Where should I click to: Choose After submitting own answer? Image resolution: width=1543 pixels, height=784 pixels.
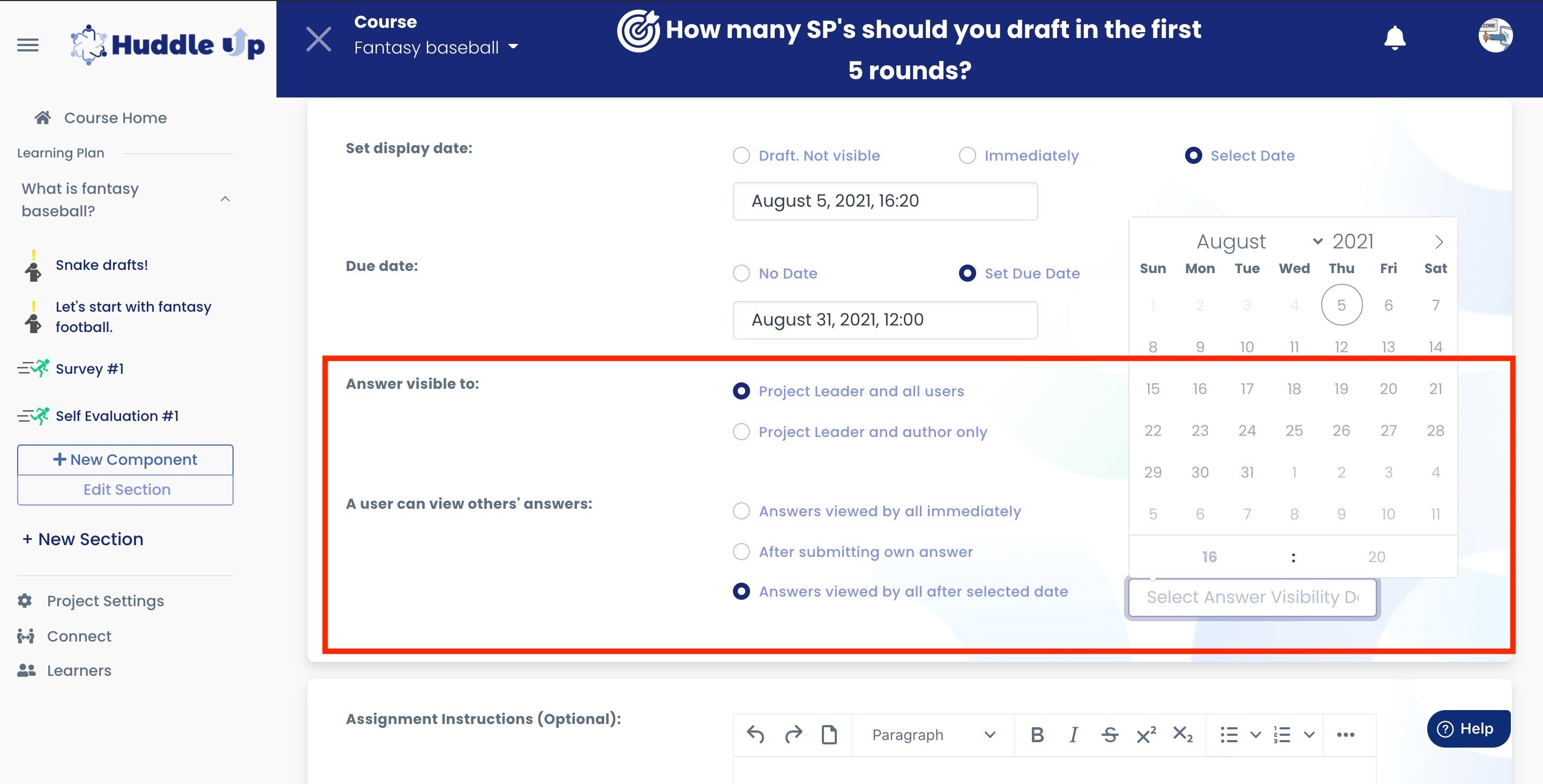tap(741, 552)
